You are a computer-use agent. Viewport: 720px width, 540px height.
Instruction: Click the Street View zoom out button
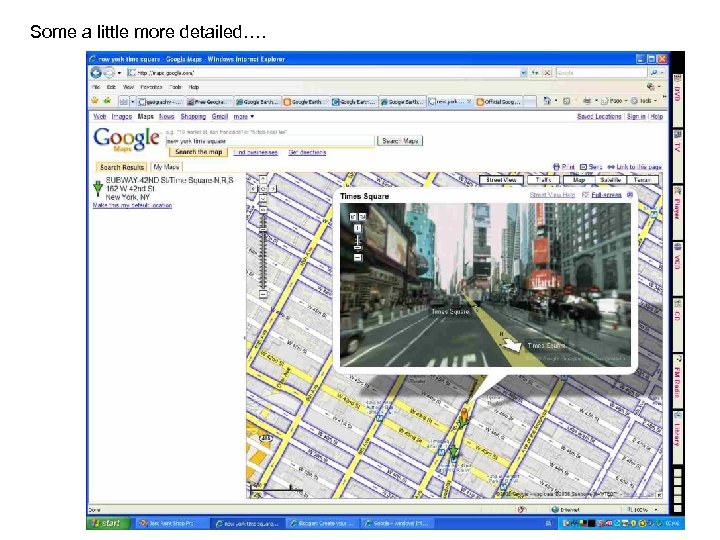[x=358, y=258]
